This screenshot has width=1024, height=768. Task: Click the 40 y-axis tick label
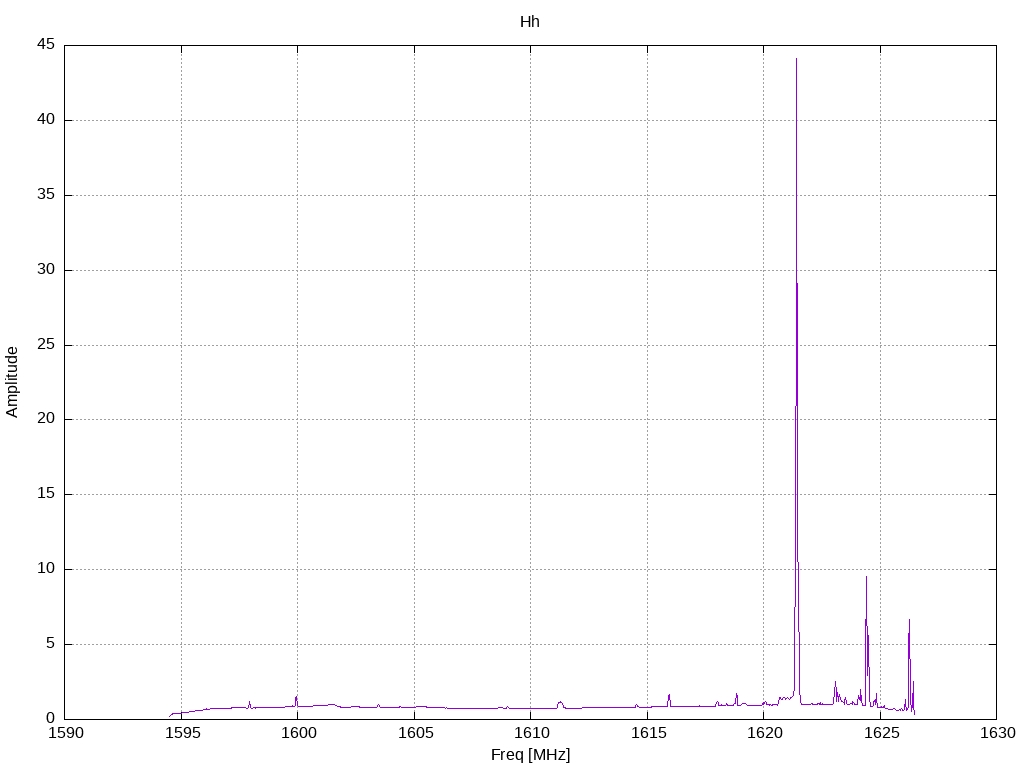[46, 120]
